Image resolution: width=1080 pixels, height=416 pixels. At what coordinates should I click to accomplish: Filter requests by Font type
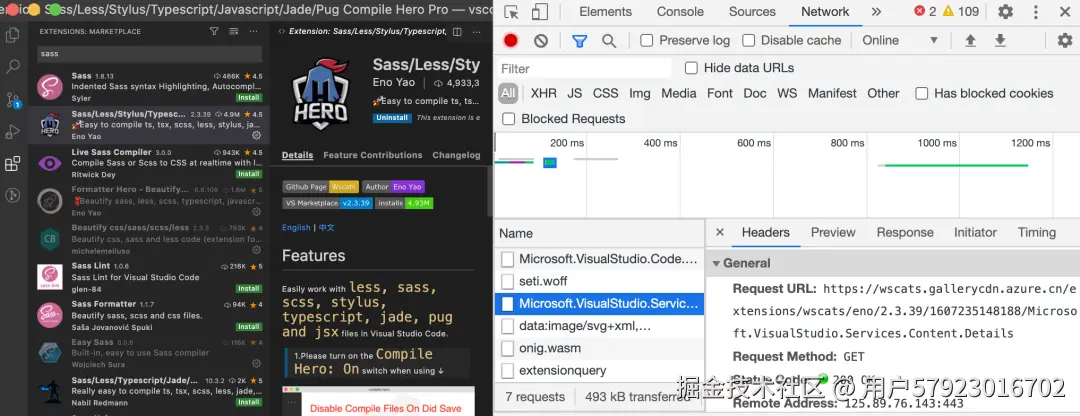[x=720, y=94]
